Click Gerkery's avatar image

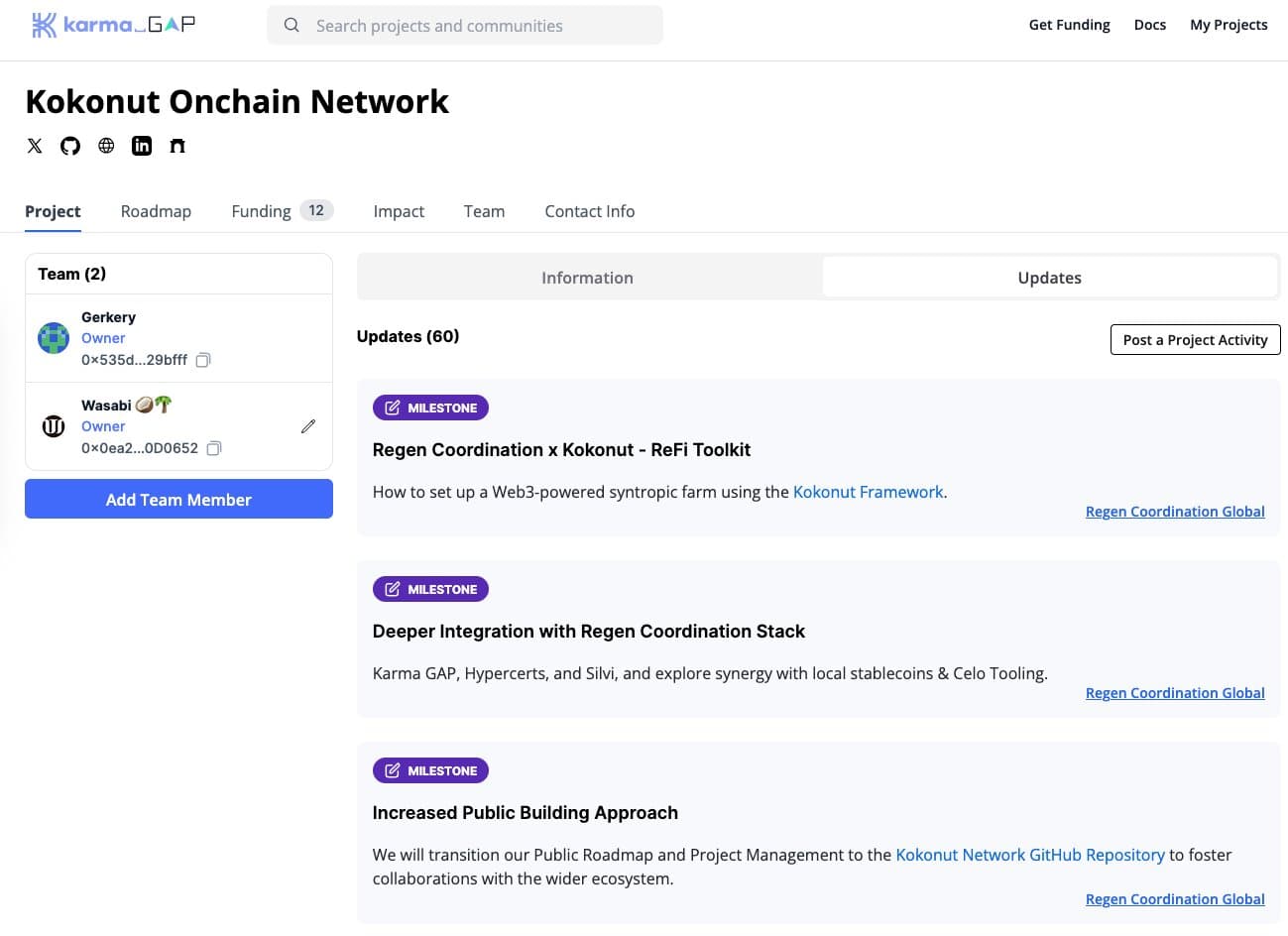tap(54, 338)
